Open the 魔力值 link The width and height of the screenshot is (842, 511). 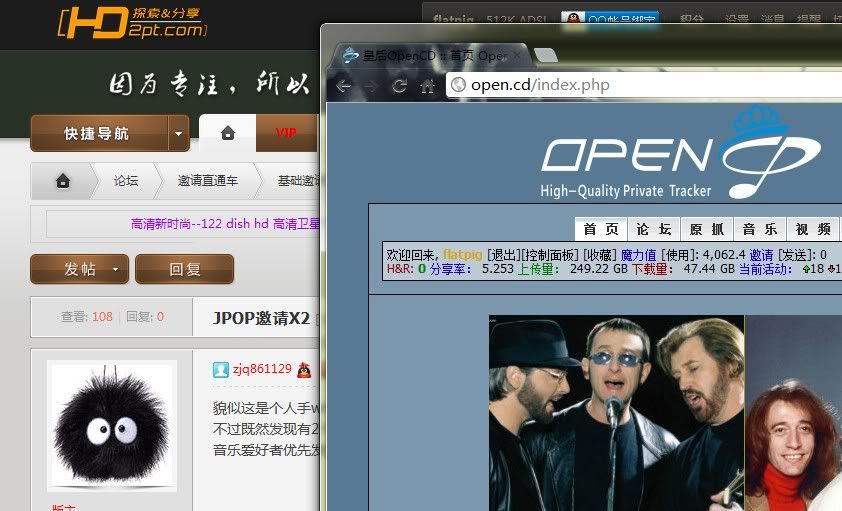click(638, 255)
